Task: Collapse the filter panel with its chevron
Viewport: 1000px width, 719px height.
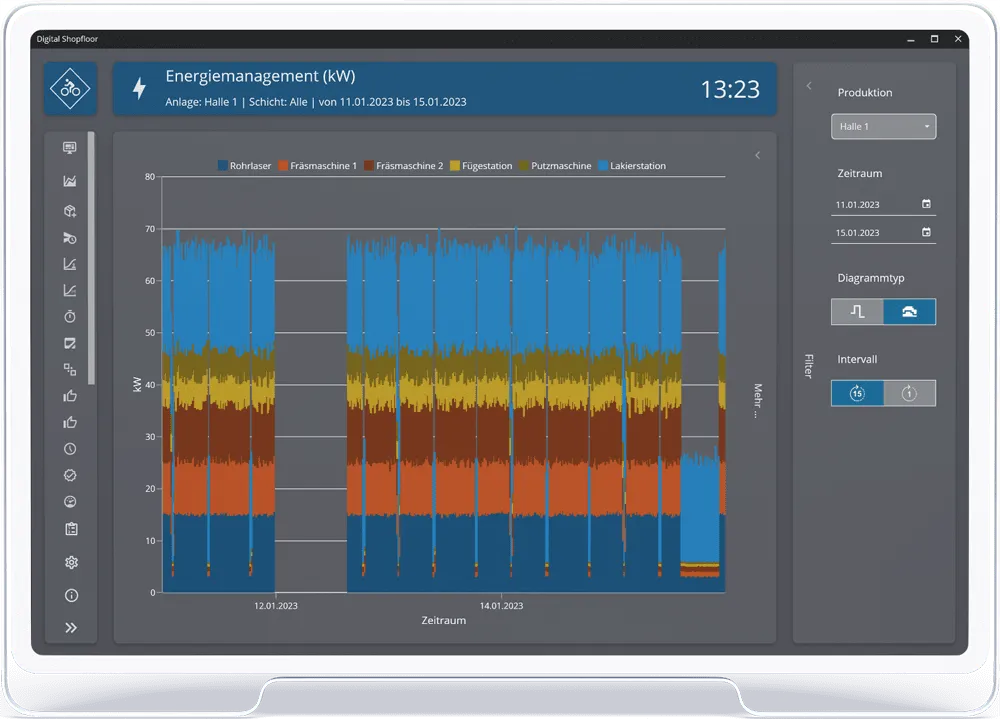Action: [x=809, y=85]
